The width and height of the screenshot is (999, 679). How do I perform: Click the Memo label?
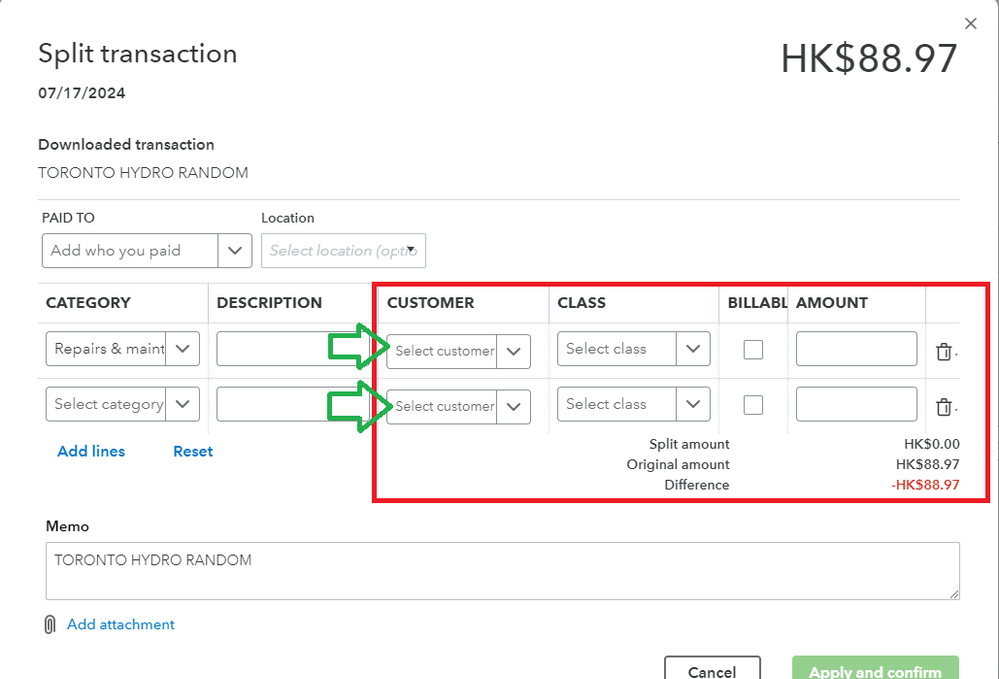tap(68, 526)
